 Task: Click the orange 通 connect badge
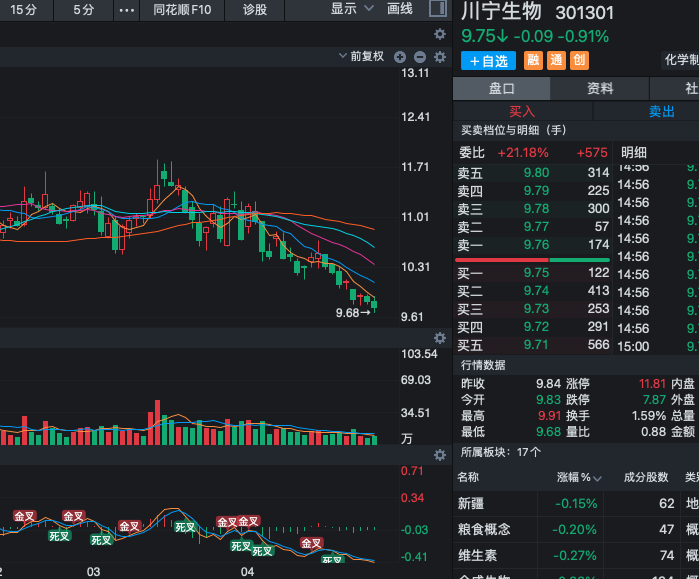[556, 60]
